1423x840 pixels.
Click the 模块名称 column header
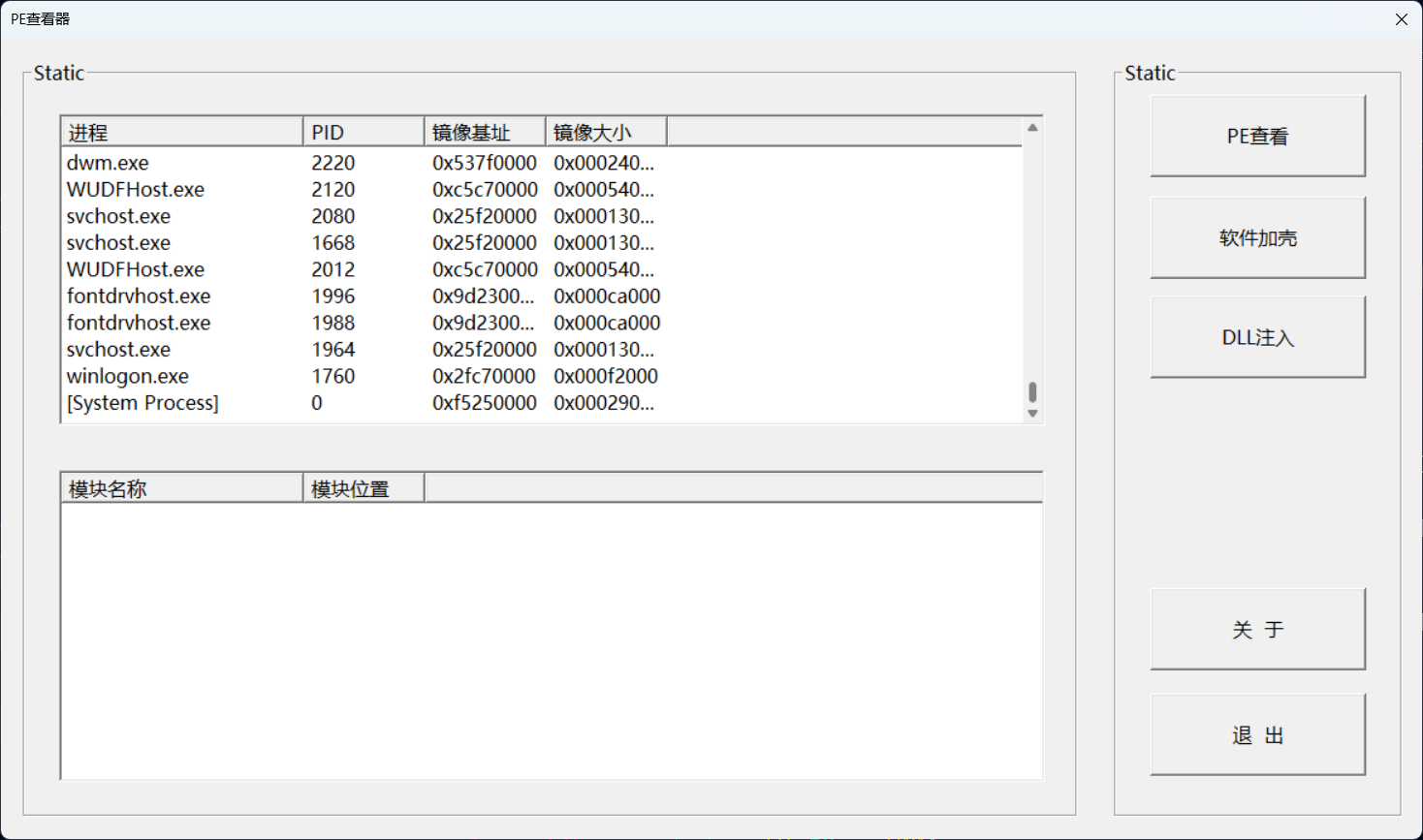click(181, 489)
